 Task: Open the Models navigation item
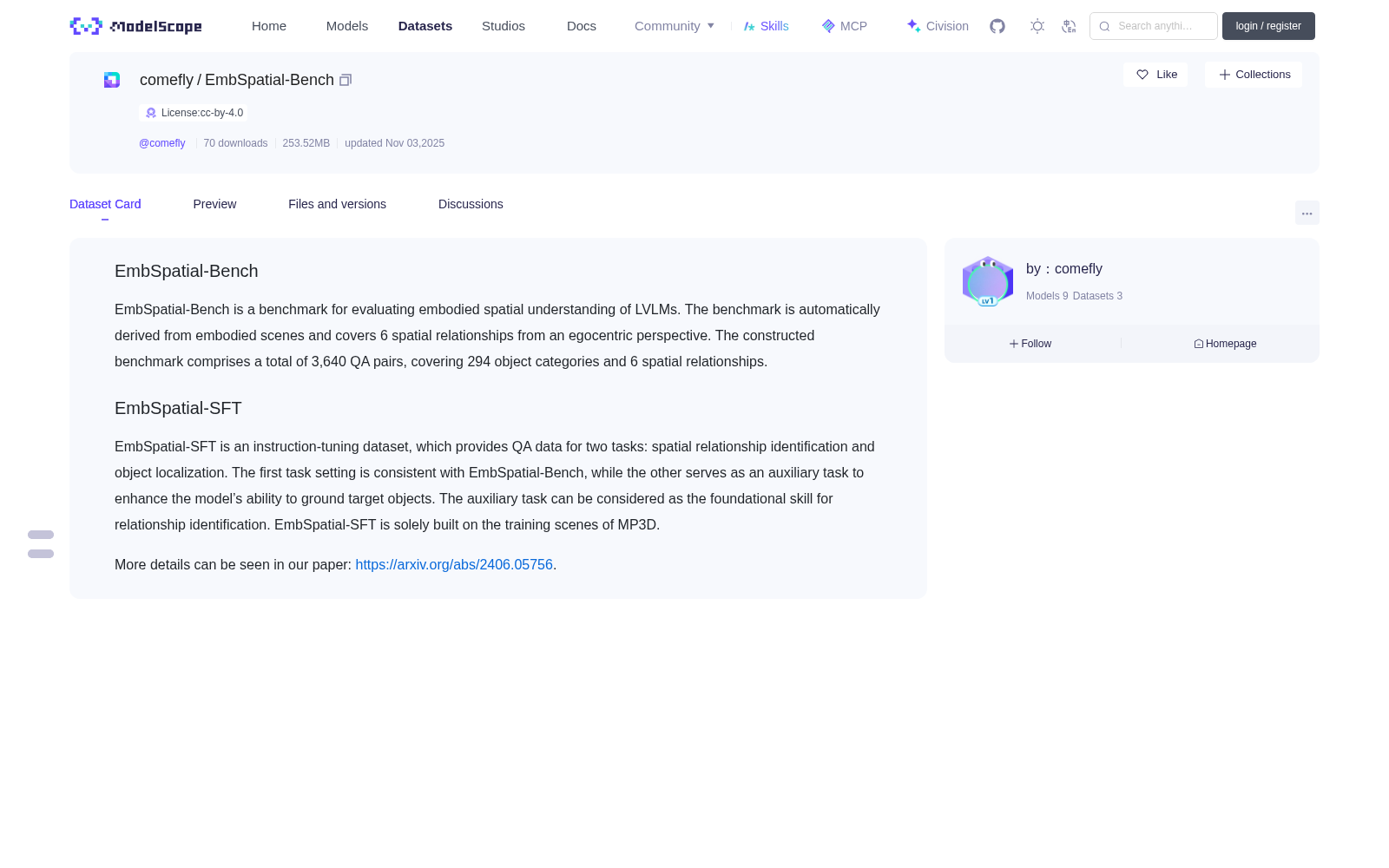pos(347,26)
